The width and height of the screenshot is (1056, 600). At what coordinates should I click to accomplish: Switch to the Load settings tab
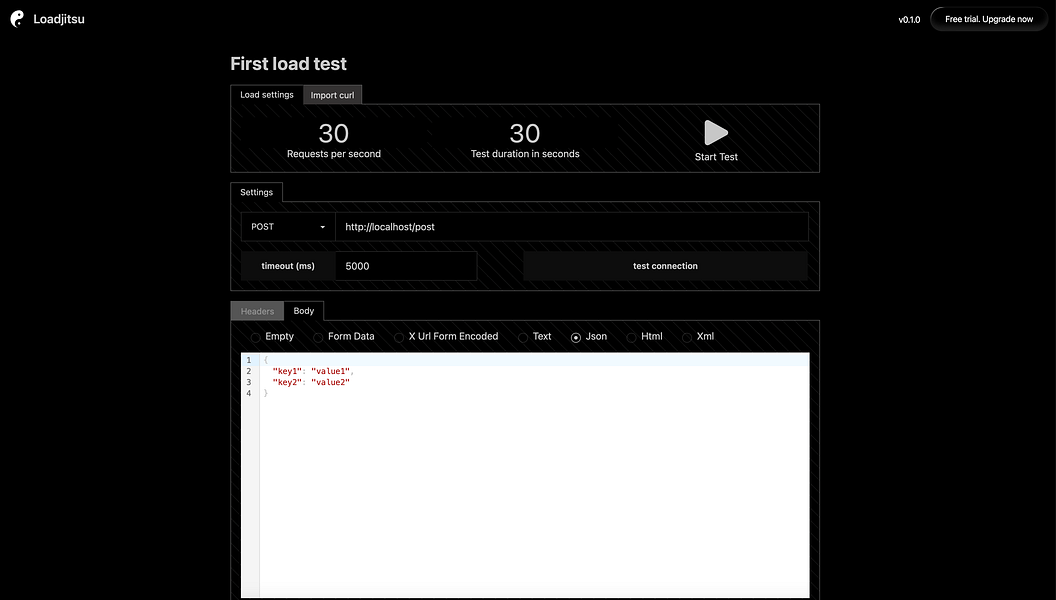click(267, 95)
